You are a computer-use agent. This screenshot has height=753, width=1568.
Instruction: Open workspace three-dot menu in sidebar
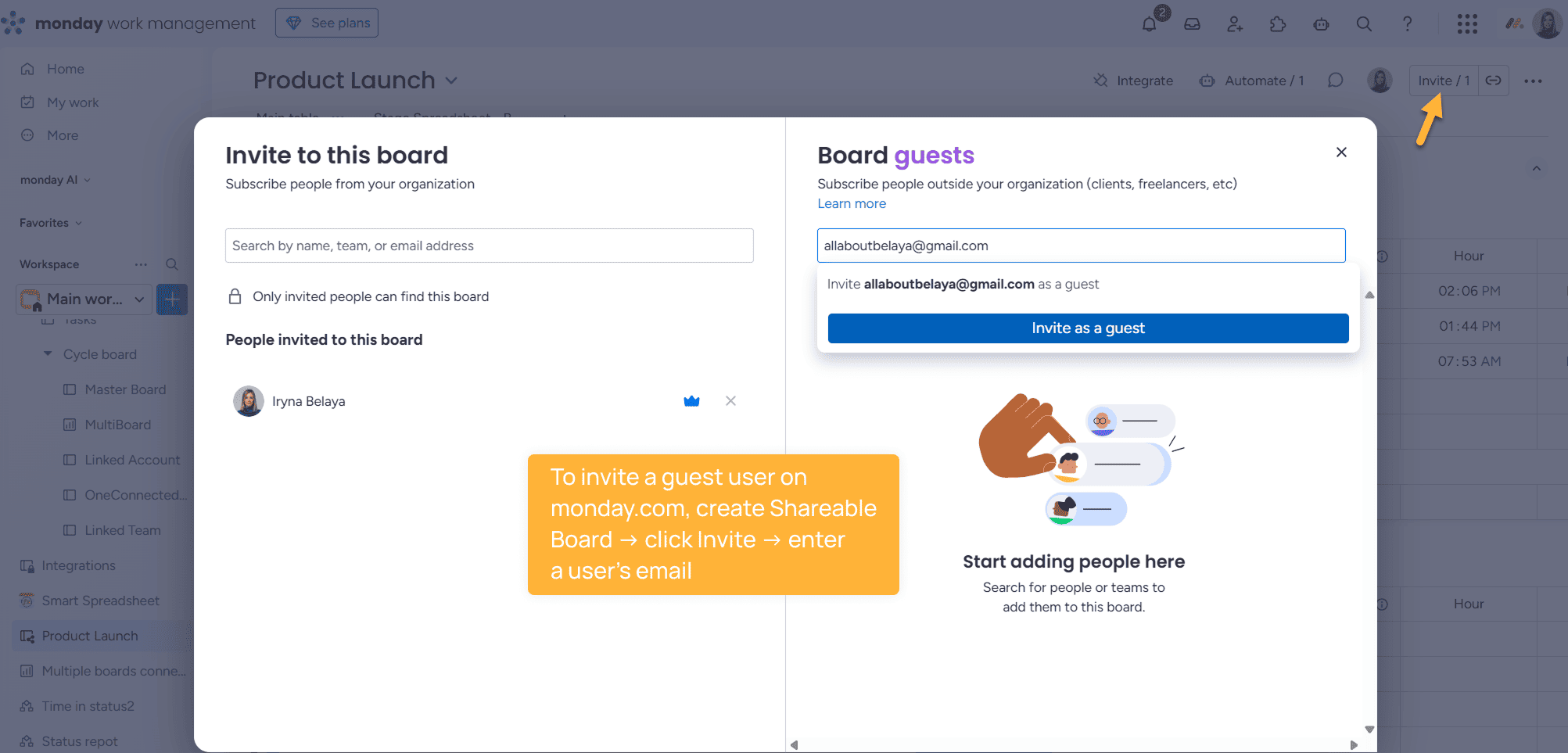pyautogui.click(x=141, y=264)
